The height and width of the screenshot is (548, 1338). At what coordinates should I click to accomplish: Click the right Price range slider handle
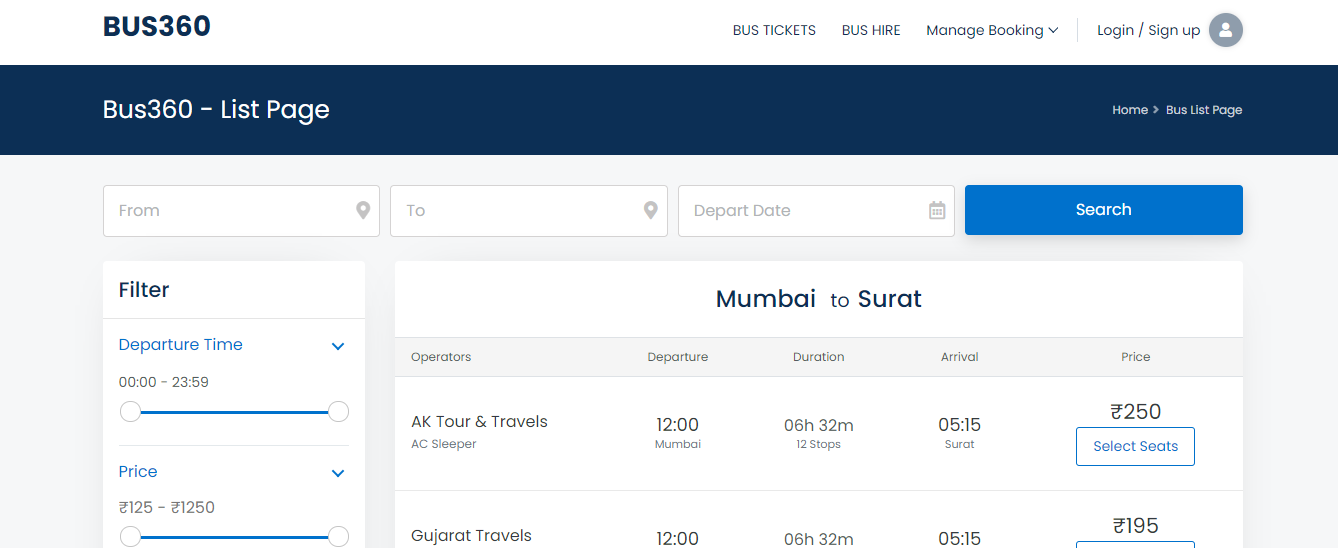(x=338, y=537)
